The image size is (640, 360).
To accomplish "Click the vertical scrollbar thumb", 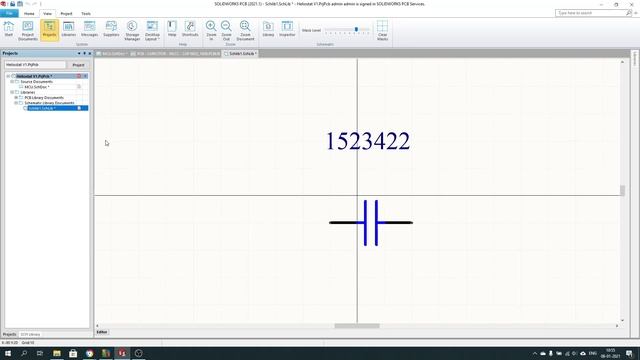I will pos(622,191).
